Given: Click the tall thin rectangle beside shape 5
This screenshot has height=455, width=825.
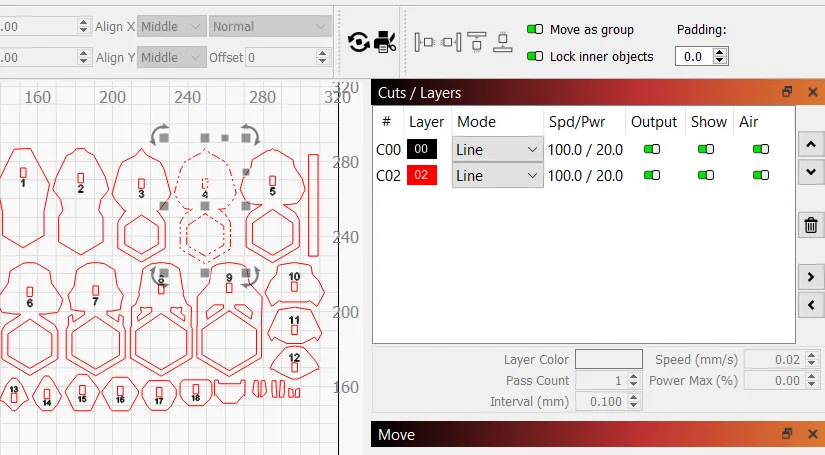Looking at the screenshot, I should 314,205.
